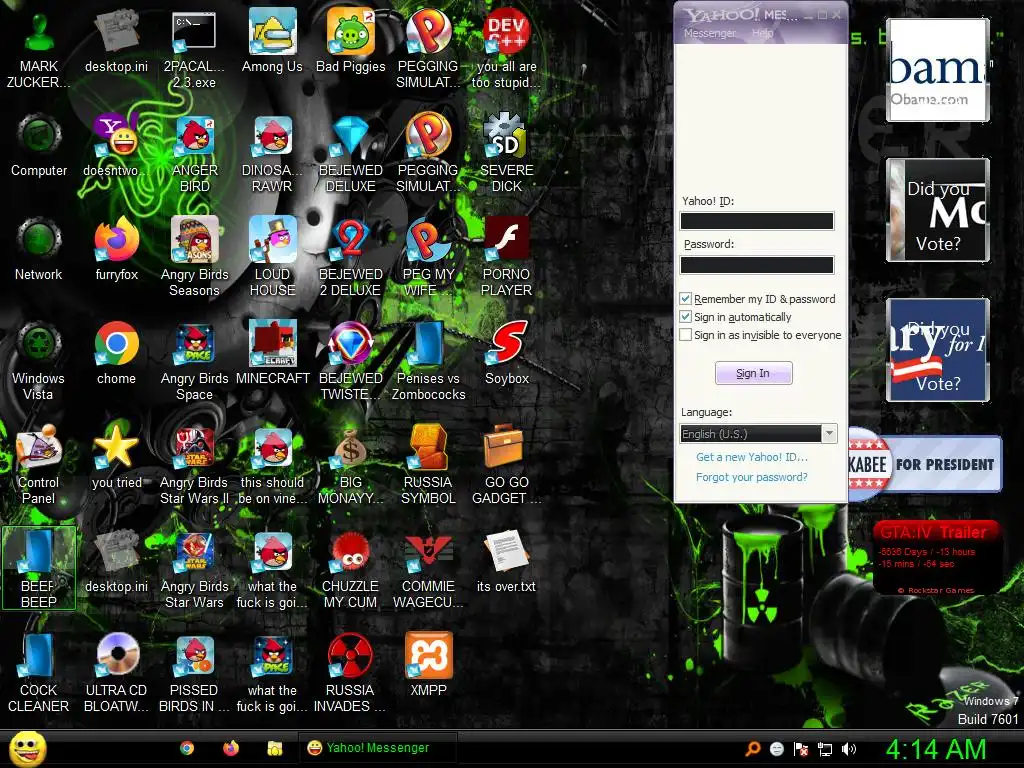Image resolution: width=1024 pixels, height=768 pixels.
Task: Open the Messenger menu
Action: pos(709,33)
